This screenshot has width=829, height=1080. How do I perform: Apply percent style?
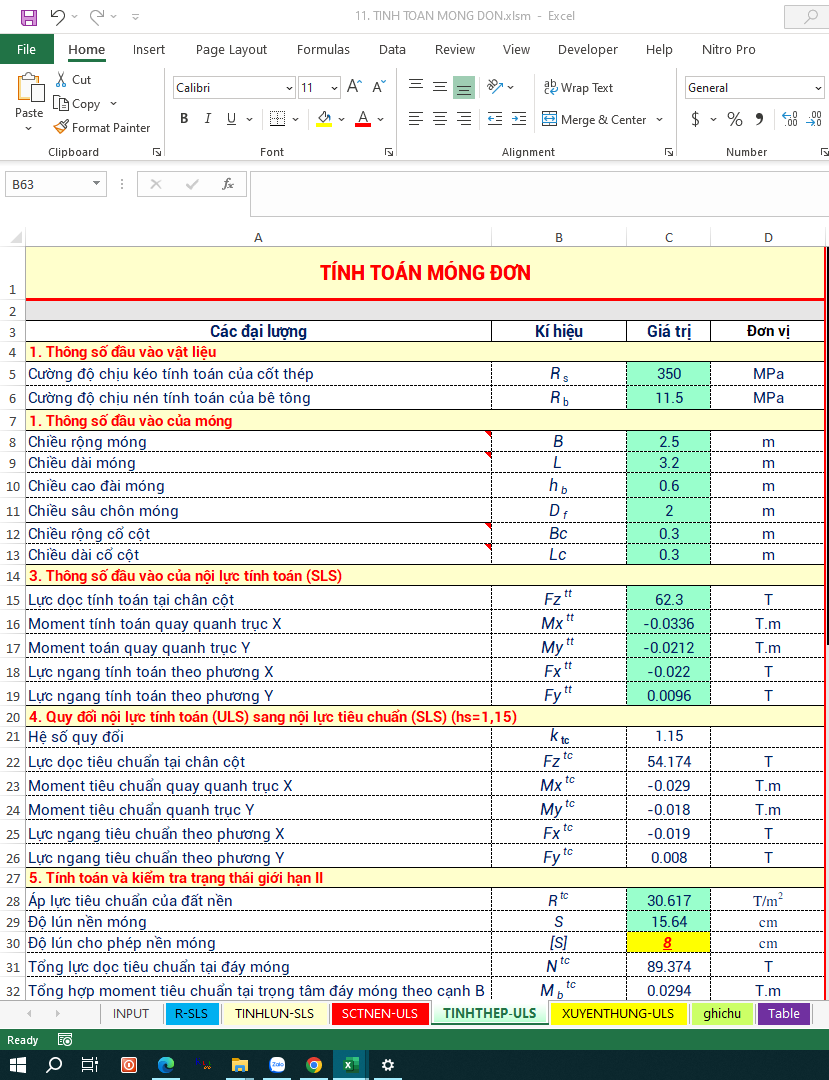tap(735, 119)
